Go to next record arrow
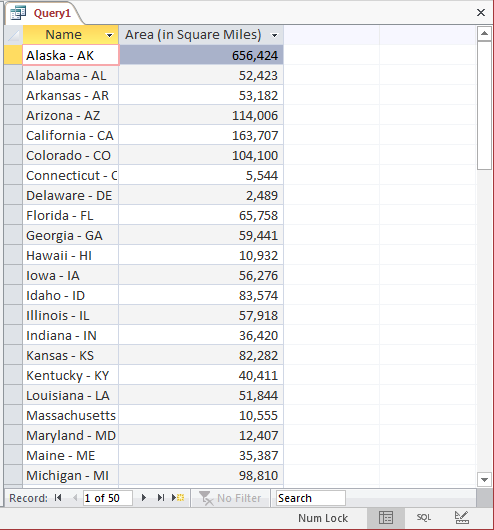The image size is (494, 530). pyautogui.click(x=144, y=498)
